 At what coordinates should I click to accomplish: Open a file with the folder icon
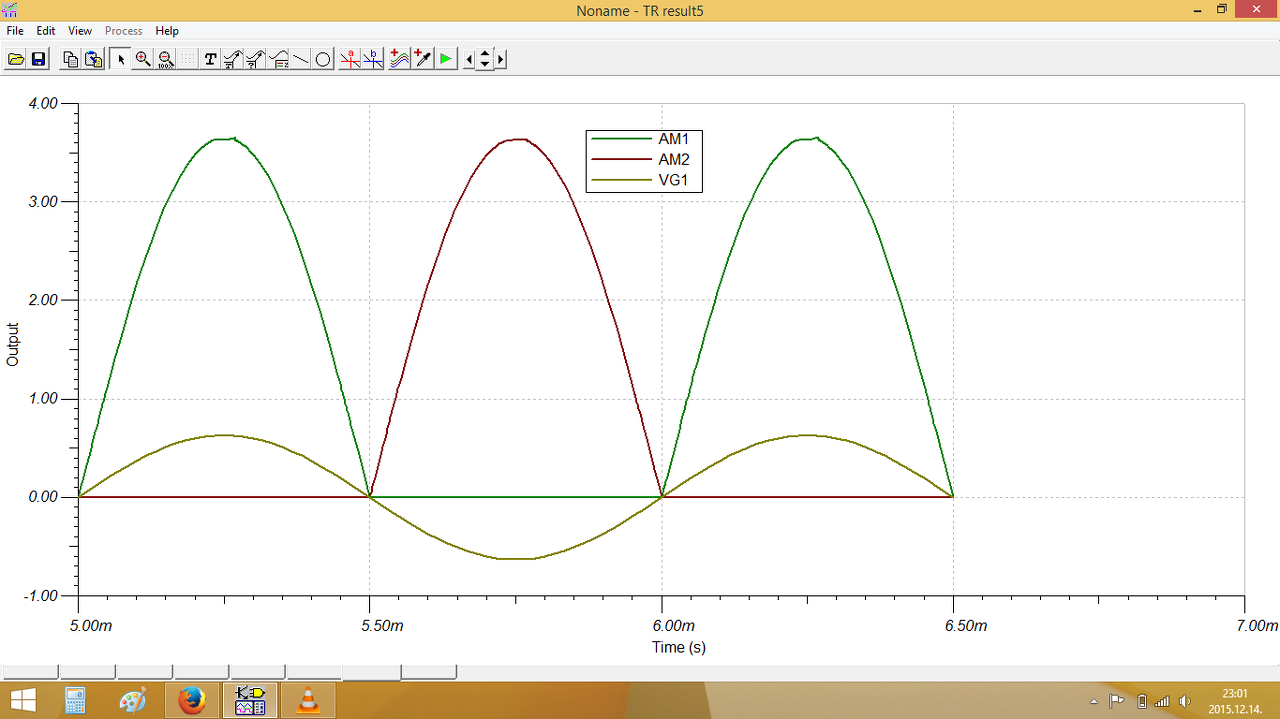coord(16,59)
